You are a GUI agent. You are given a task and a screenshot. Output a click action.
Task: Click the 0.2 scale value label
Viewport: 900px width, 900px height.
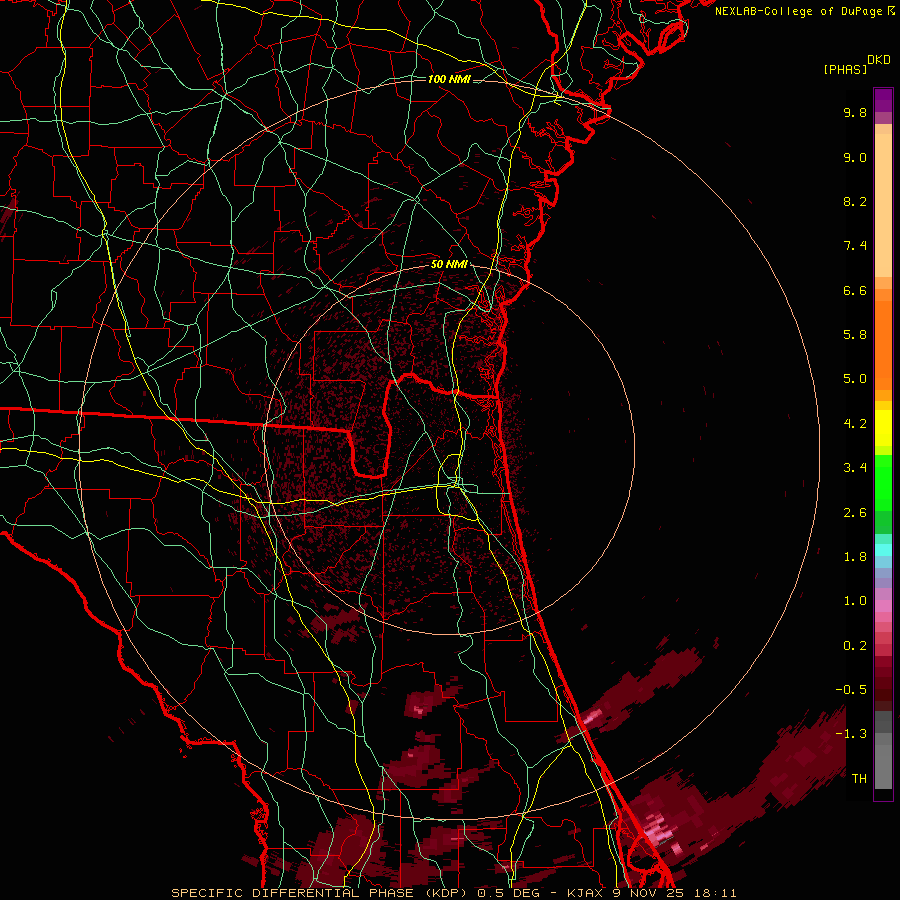[855, 646]
